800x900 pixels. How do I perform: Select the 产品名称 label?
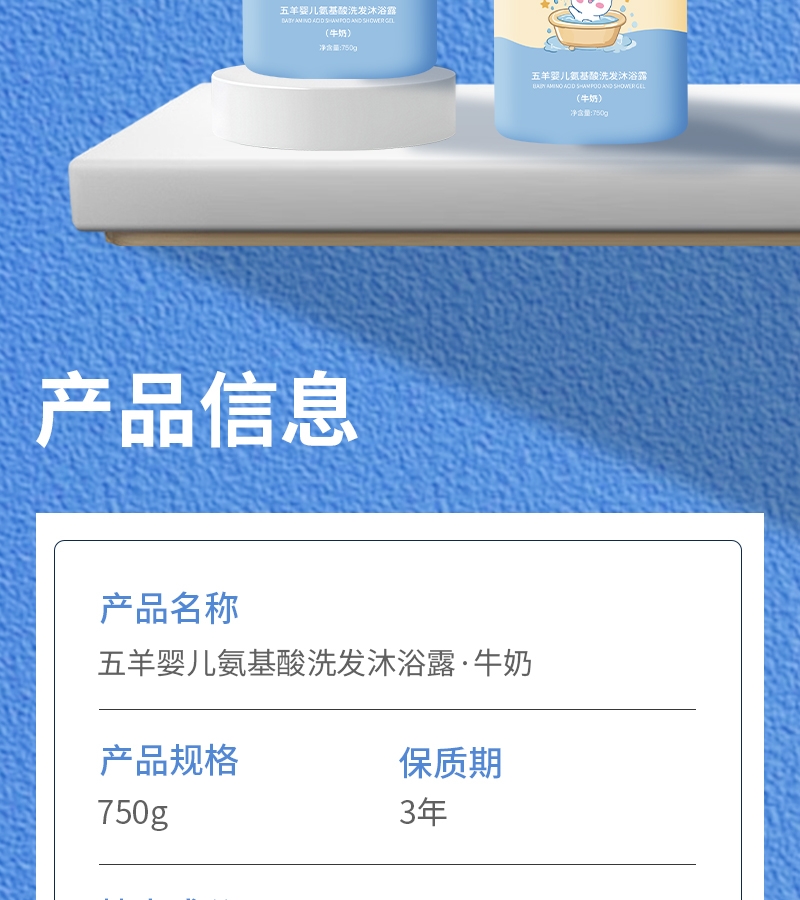click(169, 608)
